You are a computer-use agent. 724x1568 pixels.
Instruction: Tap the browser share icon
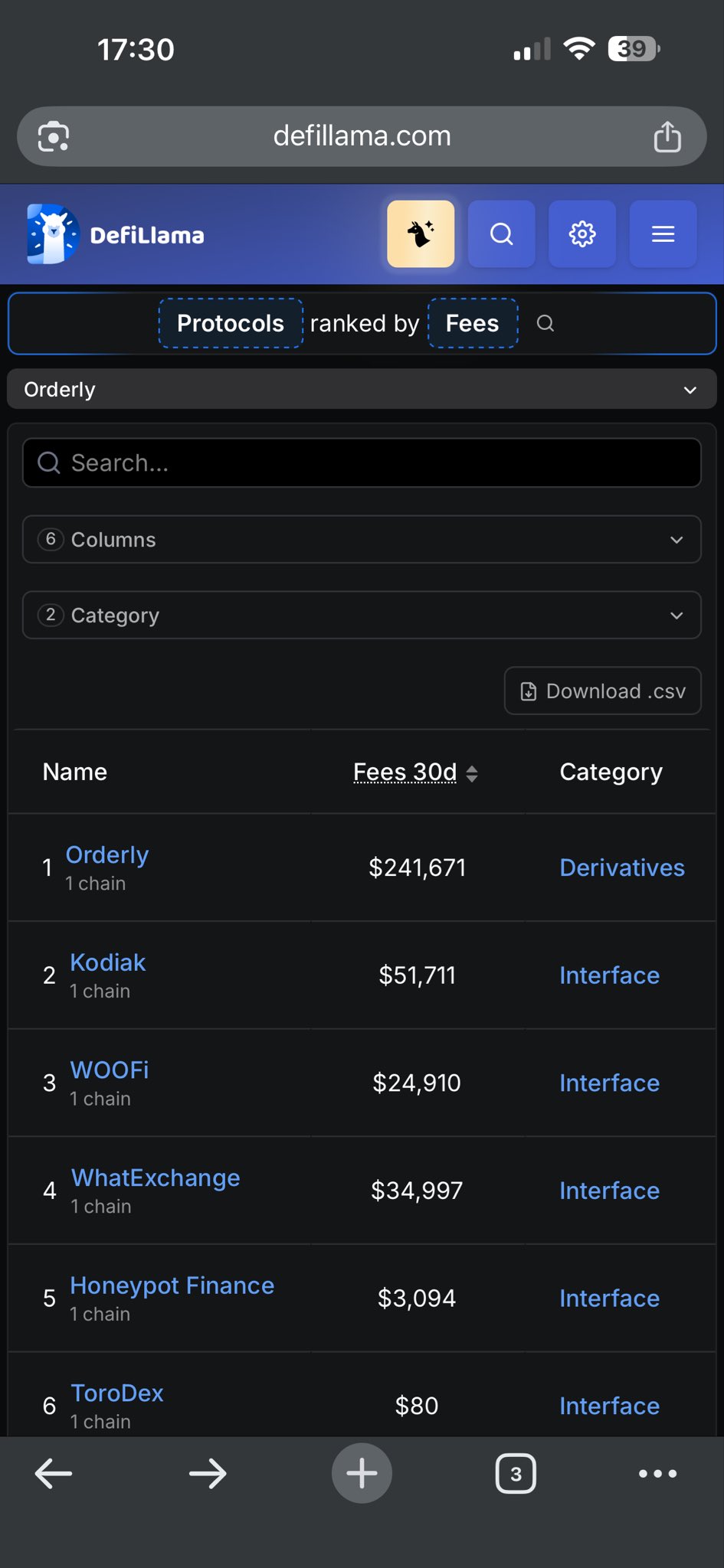(667, 137)
